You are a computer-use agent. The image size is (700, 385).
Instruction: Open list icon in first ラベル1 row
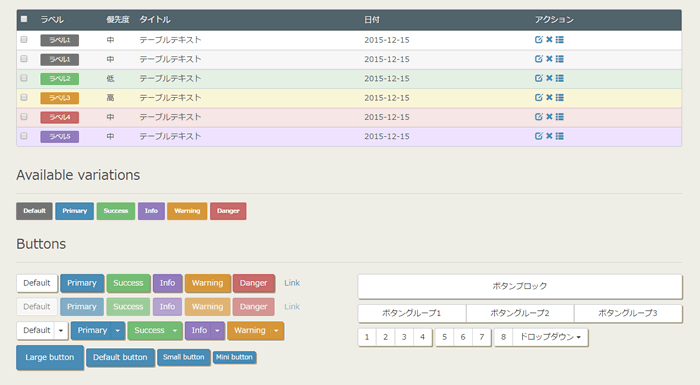coord(559,40)
